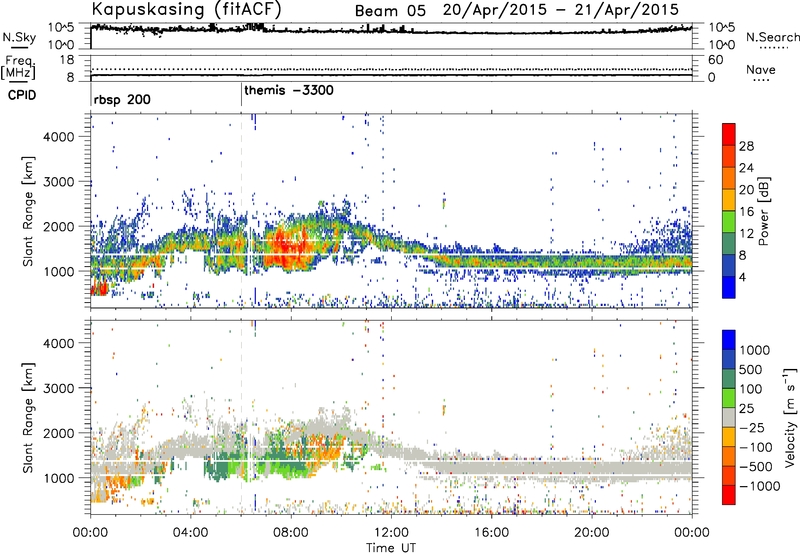Click the "Velocity [m s⁻¹]" colorbar label

coord(790,417)
